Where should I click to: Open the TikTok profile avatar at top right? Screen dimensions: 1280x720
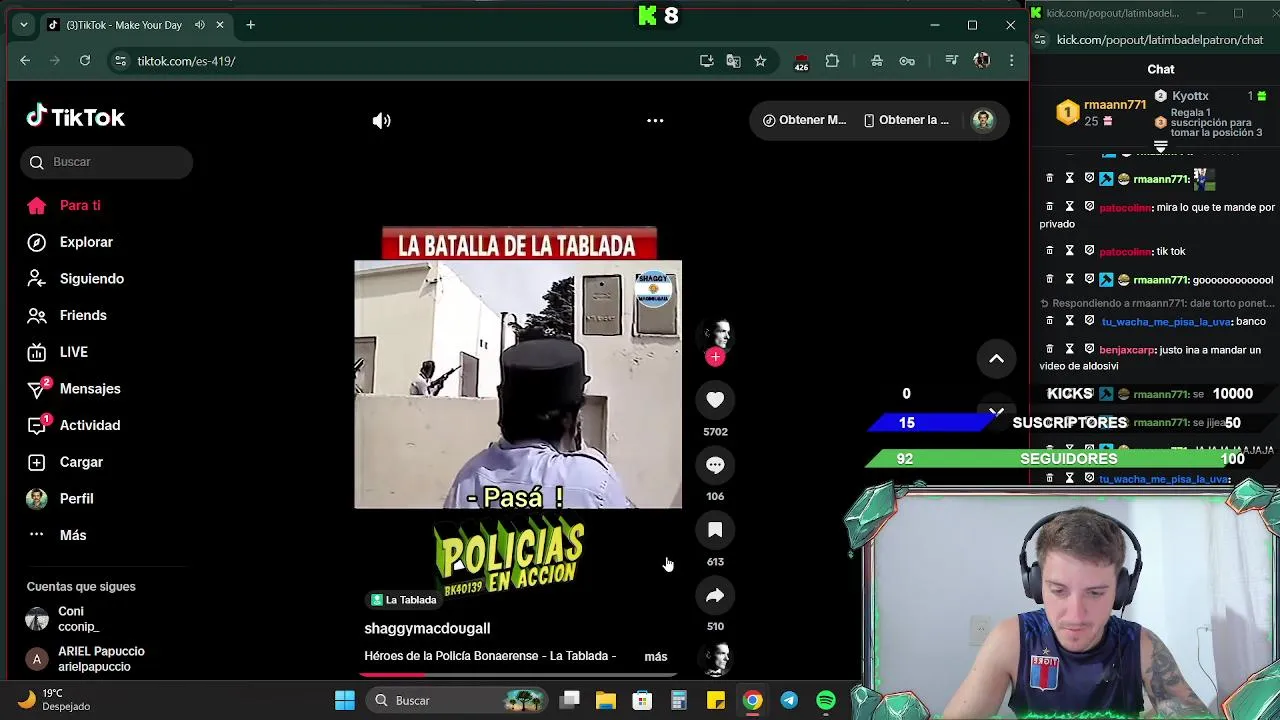point(983,120)
